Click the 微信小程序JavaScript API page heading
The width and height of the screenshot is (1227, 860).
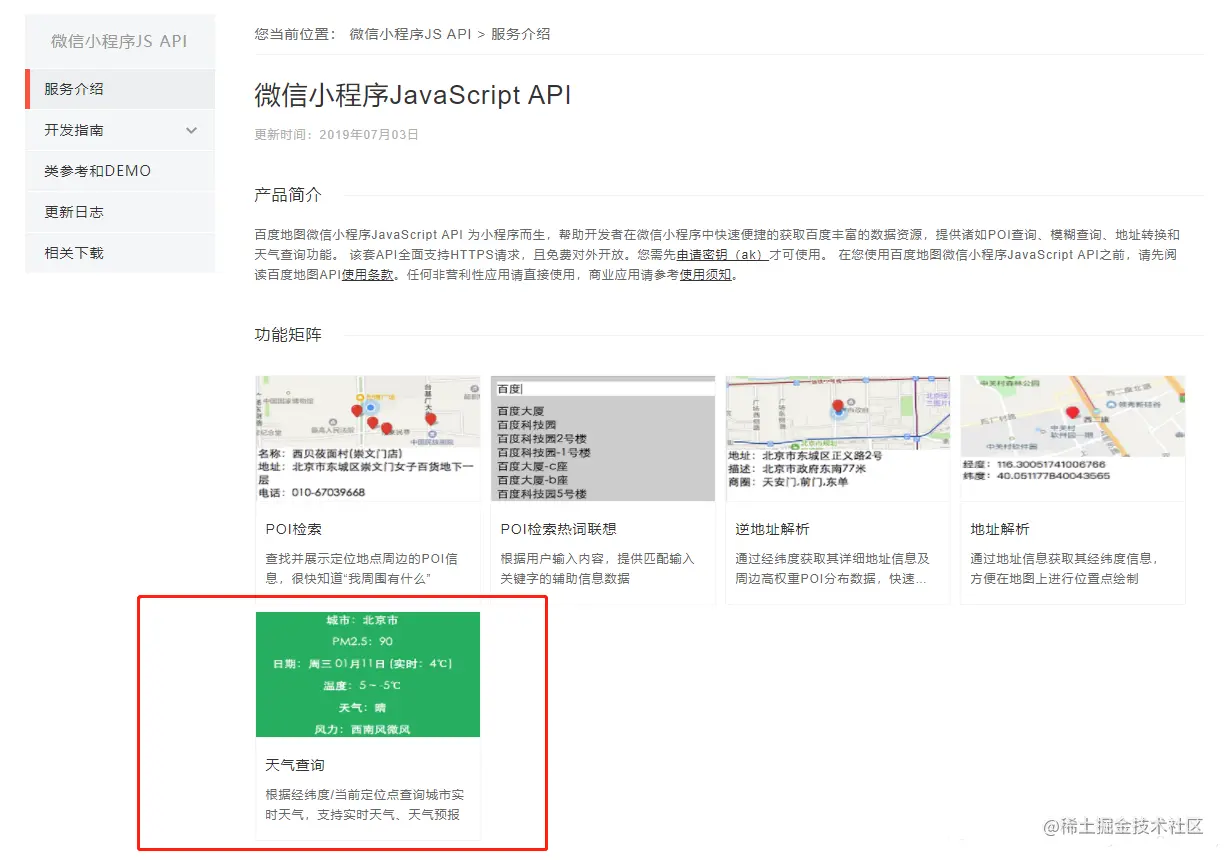(413, 95)
